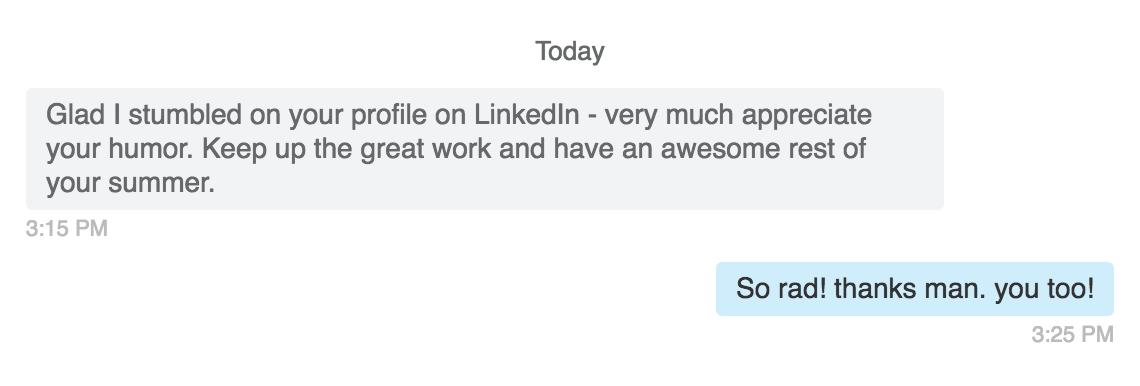Click the word 'stumbled' in the message
Screen dimensions: 1140x386
coord(185,115)
